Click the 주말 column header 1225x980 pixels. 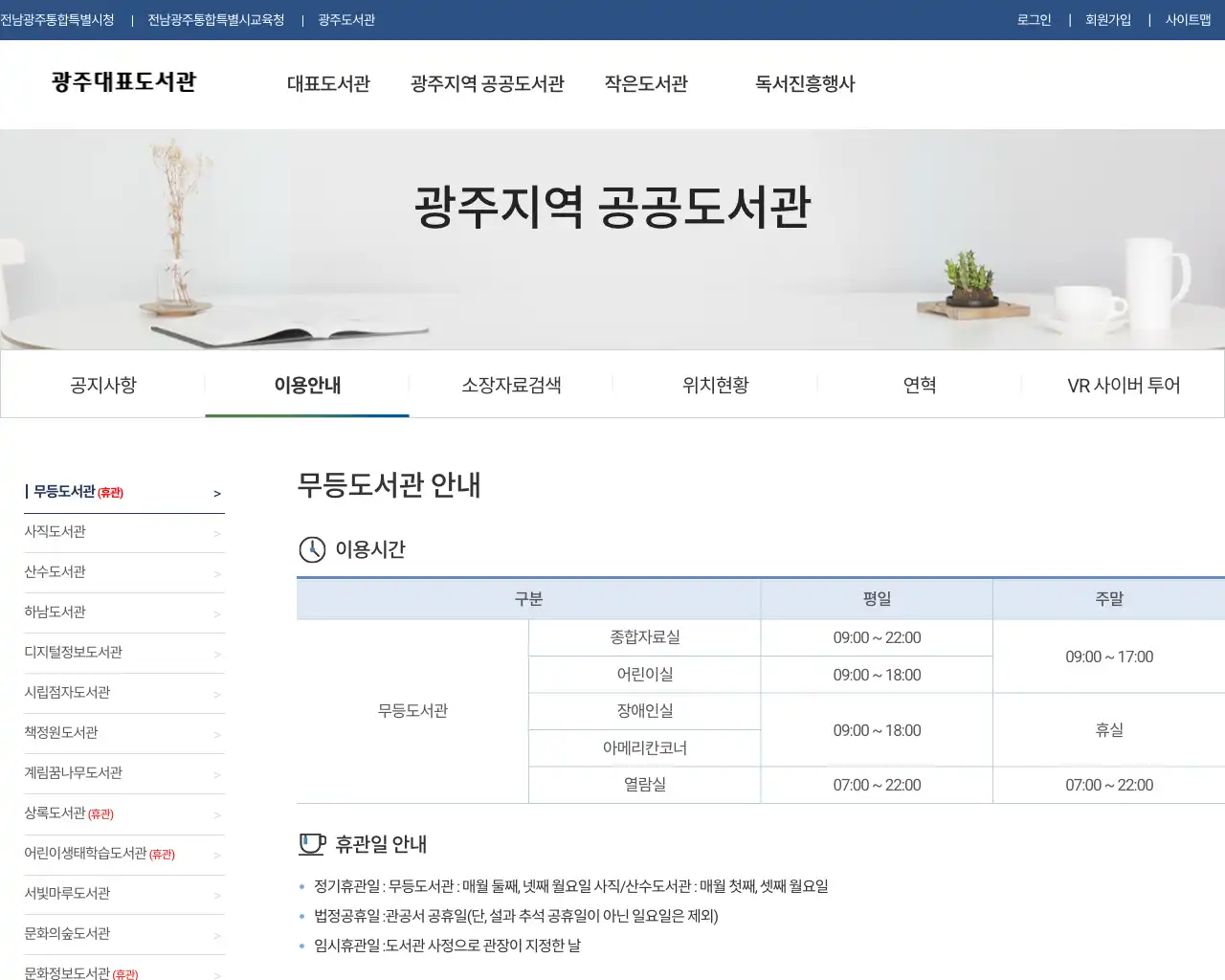(1109, 599)
